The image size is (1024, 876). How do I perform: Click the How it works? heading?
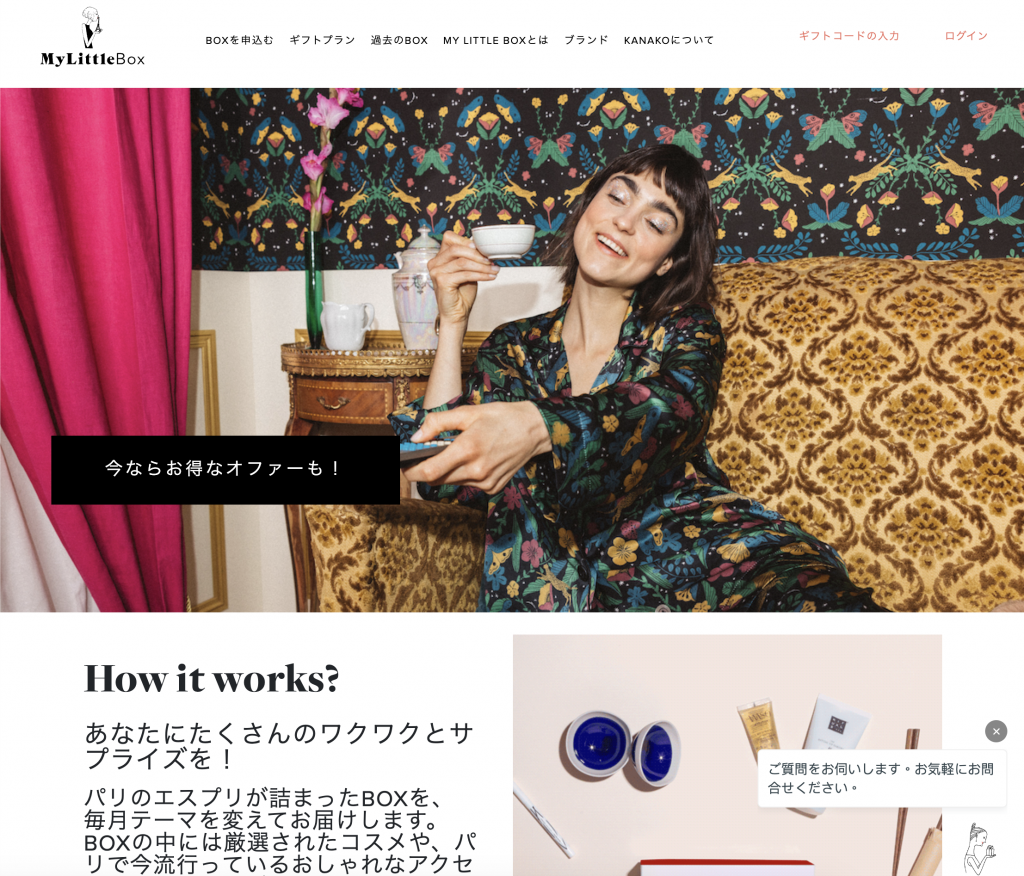click(x=212, y=679)
